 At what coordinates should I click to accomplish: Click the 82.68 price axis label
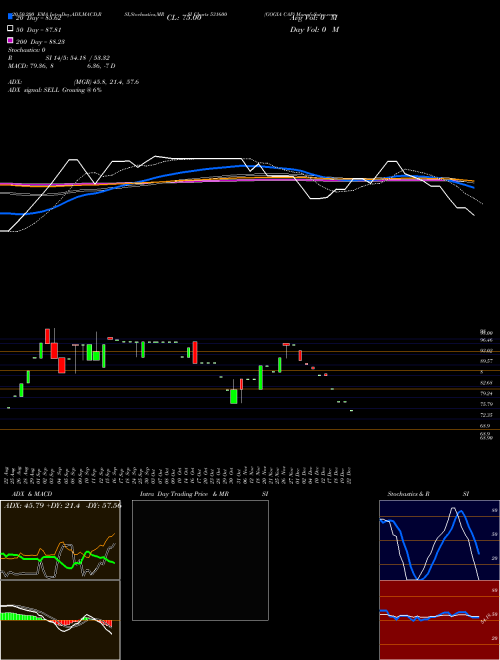[x=487, y=383]
